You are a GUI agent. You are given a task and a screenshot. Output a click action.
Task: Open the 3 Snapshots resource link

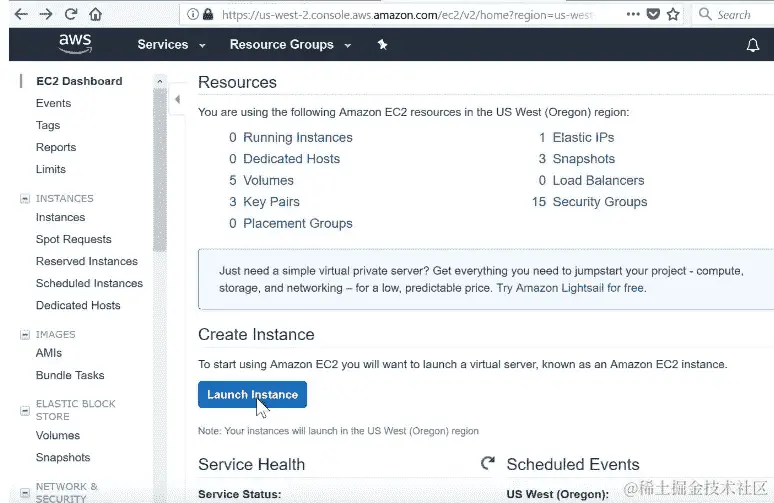pos(583,159)
